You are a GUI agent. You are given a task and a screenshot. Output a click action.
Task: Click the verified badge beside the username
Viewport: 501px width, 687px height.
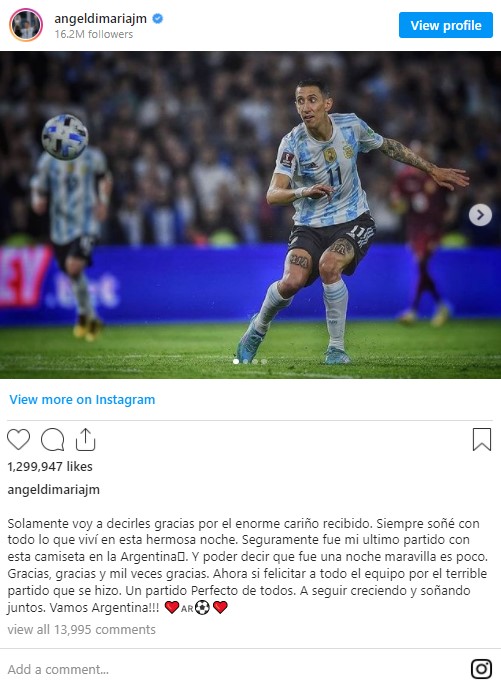[157, 18]
